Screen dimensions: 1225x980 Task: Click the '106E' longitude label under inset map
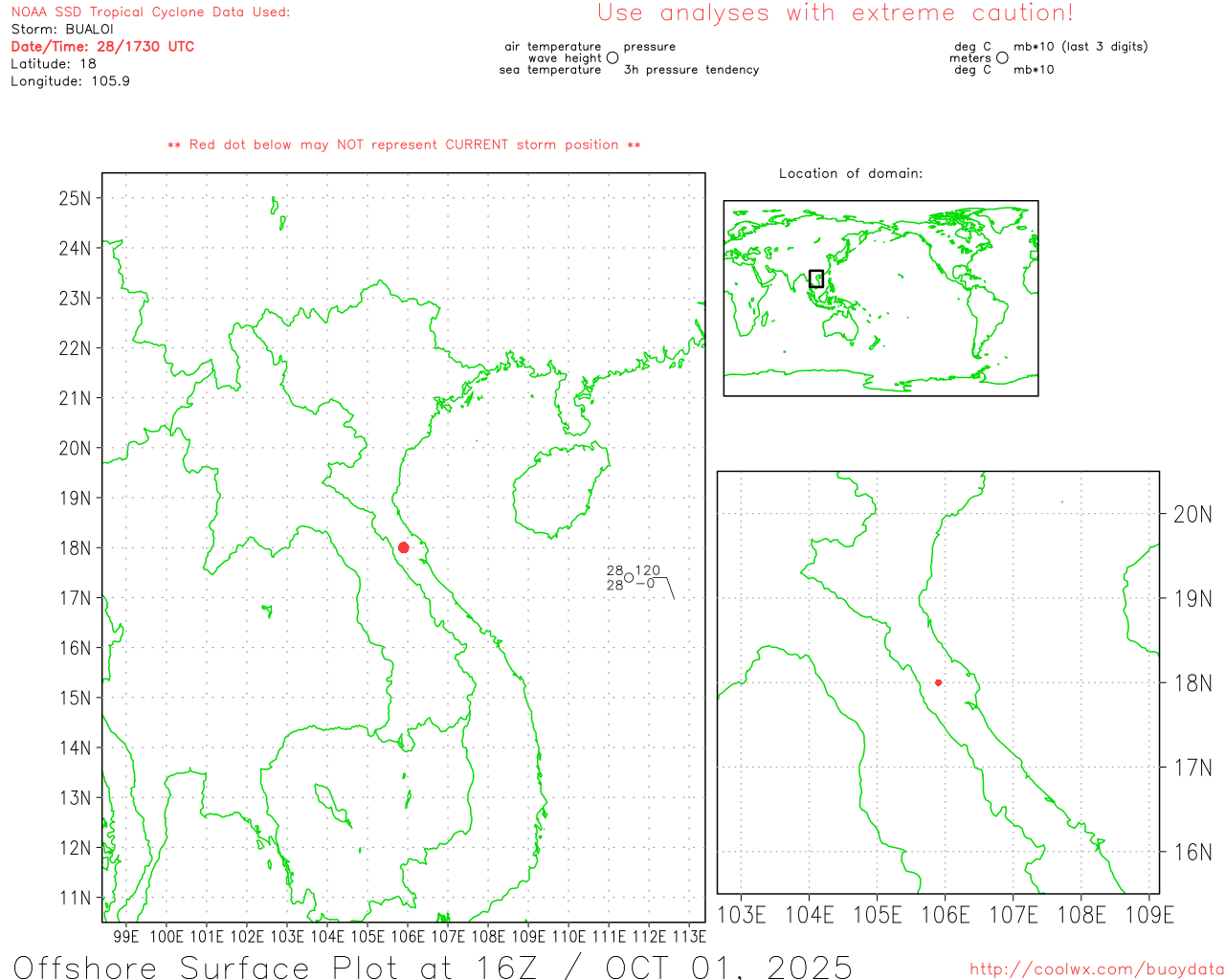(945, 915)
